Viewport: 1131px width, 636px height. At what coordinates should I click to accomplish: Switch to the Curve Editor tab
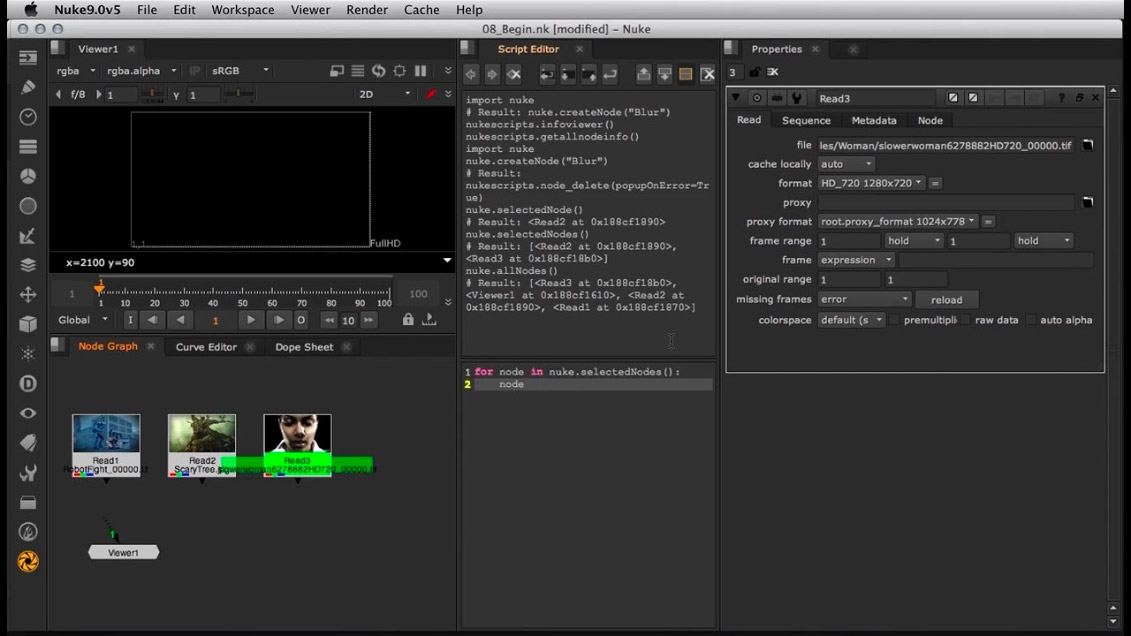(x=206, y=347)
